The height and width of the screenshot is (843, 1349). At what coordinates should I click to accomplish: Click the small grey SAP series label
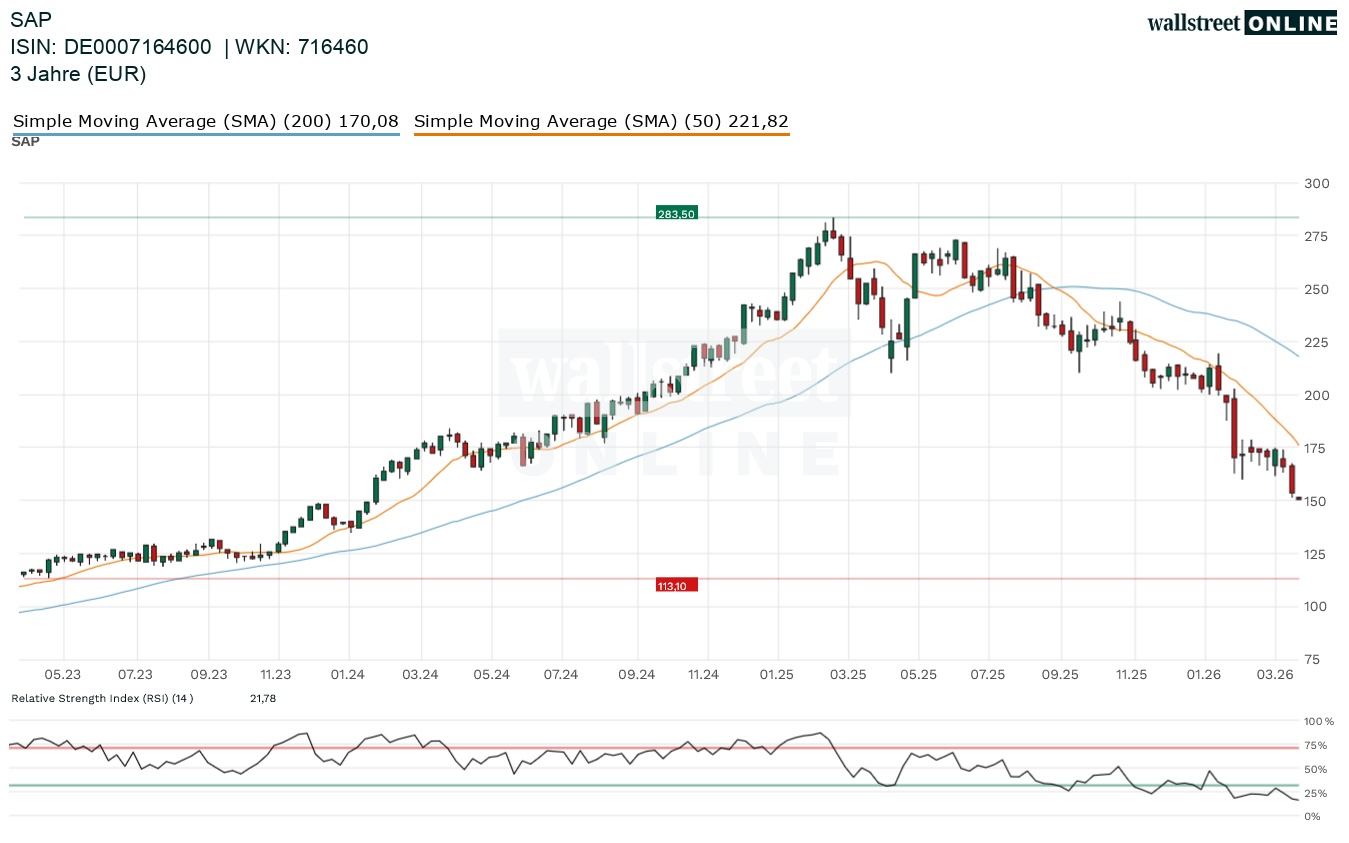25,142
